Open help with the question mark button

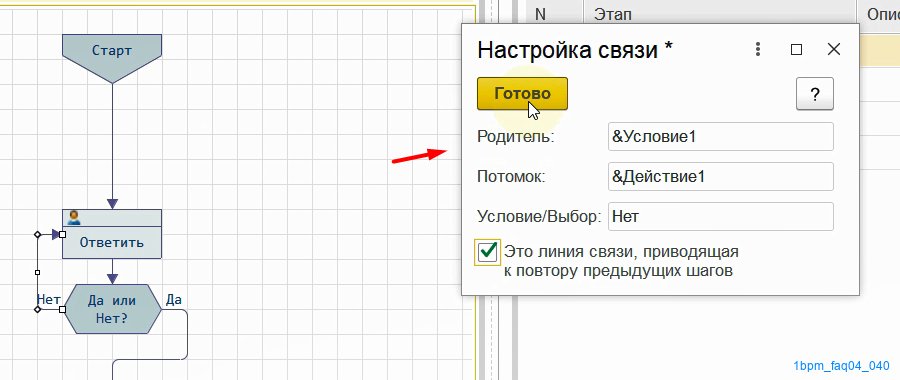(814, 94)
